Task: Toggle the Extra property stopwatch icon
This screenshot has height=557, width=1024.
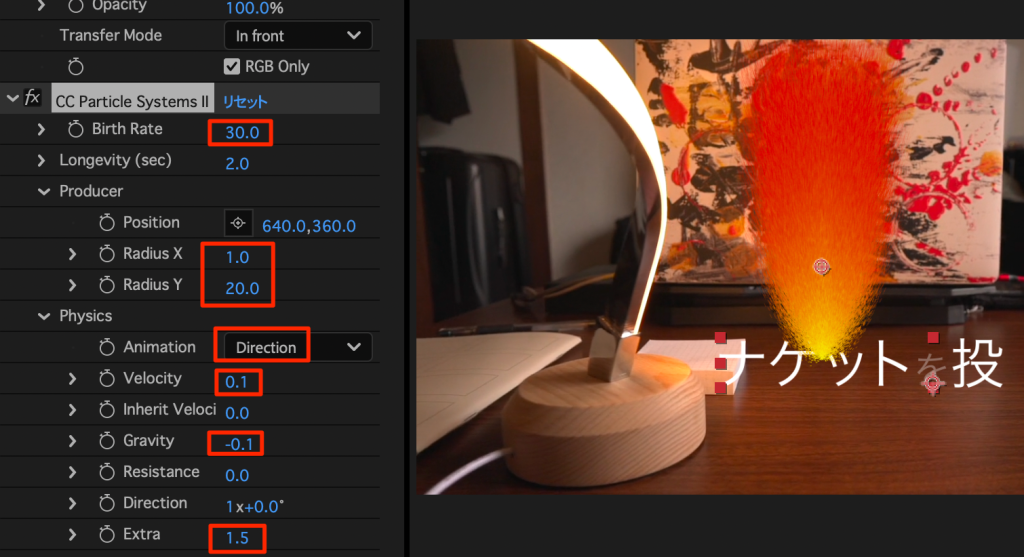Action: (107, 535)
